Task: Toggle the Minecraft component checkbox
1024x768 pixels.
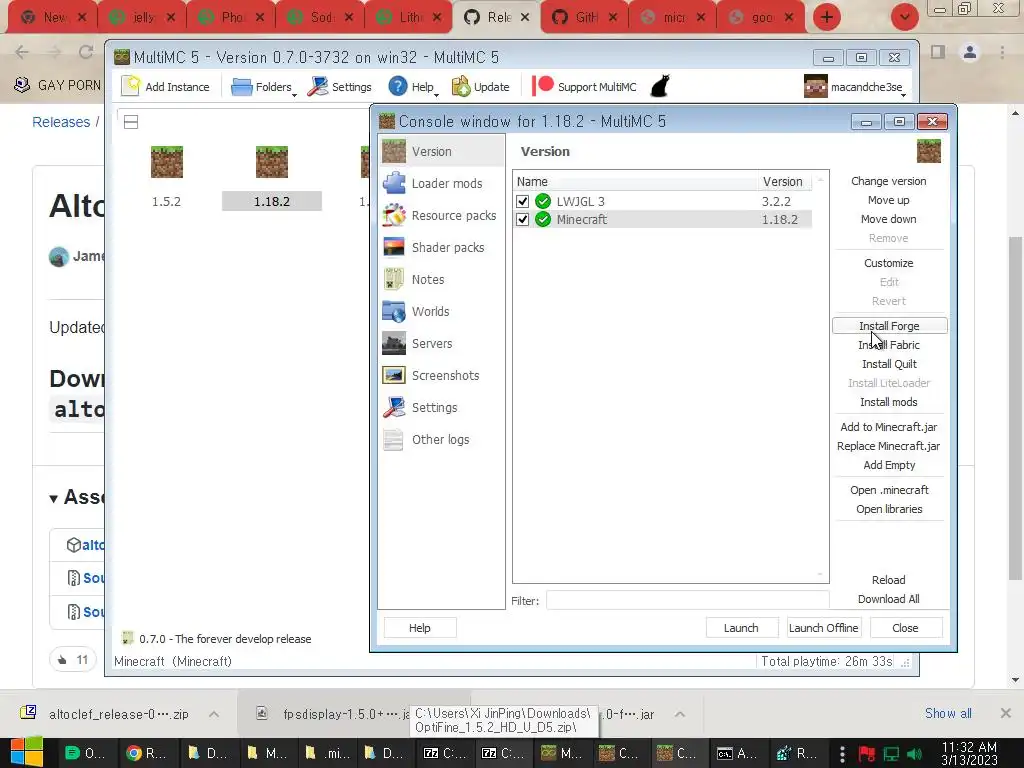Action: [x=522, y=219]
